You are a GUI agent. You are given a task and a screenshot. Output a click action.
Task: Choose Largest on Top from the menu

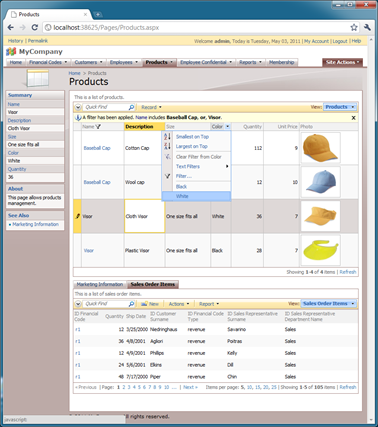click(192, 146)
